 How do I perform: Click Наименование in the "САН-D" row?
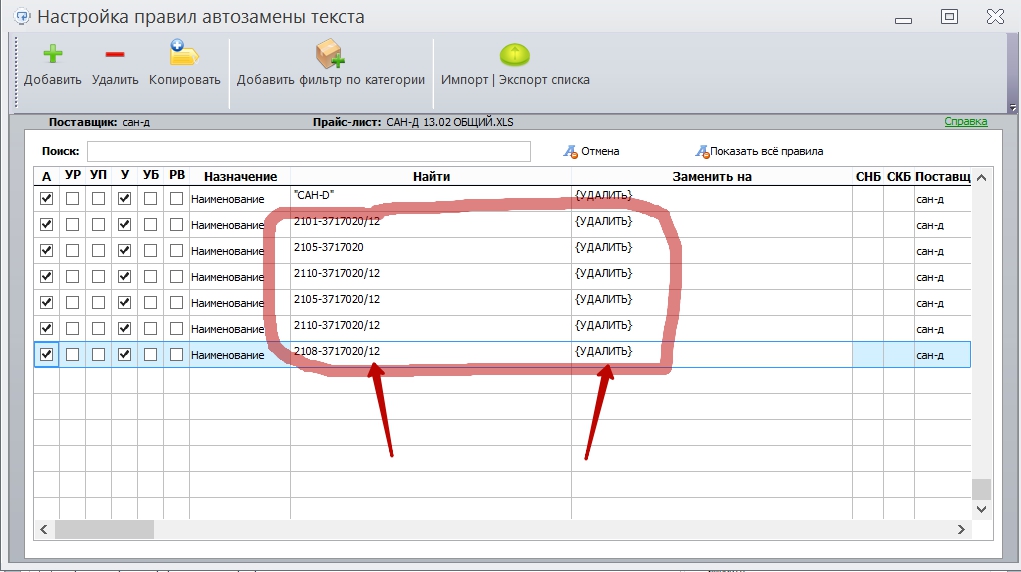click(x=227, y=199)
